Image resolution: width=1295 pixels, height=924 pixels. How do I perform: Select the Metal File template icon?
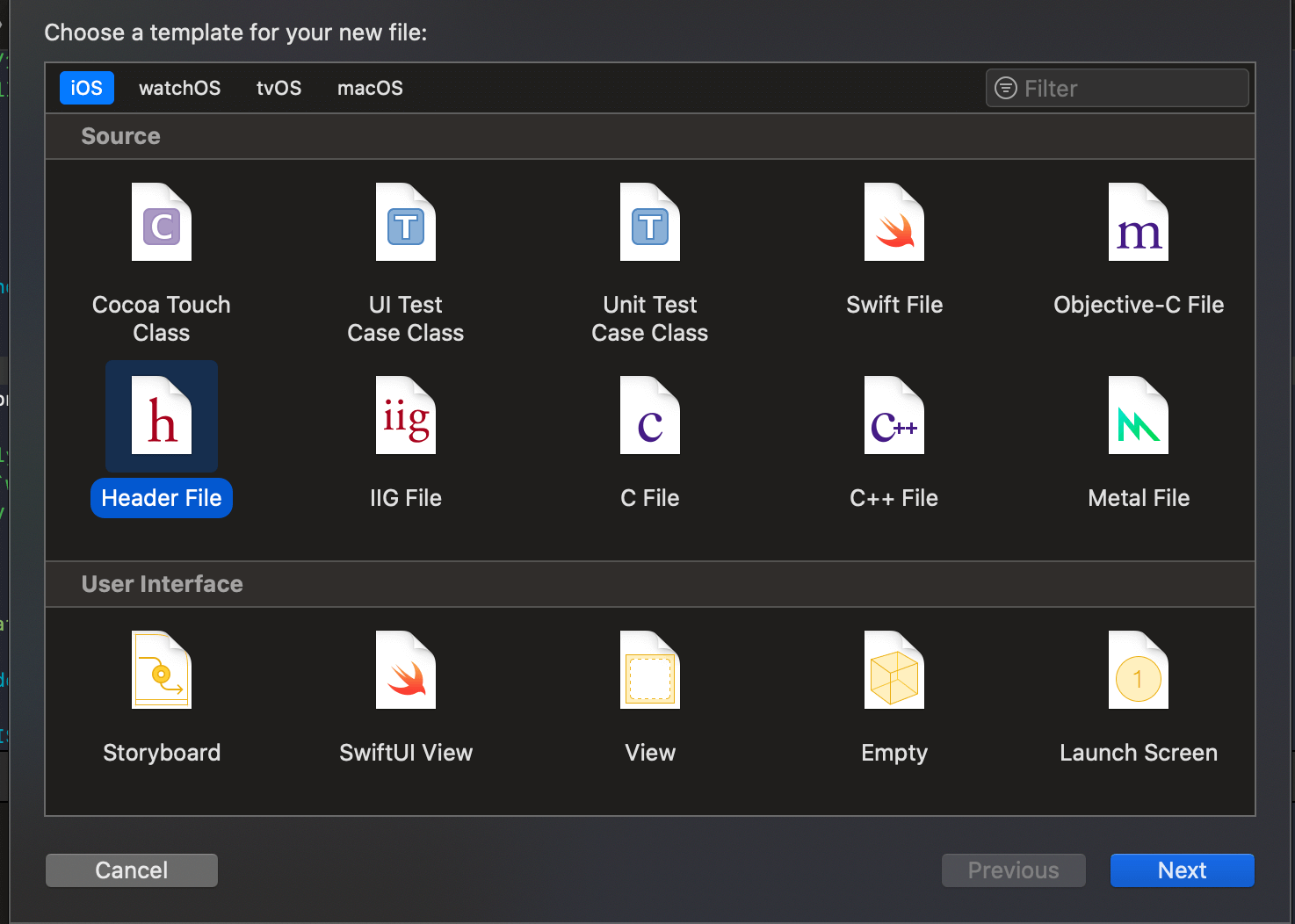pos(1139,415)
